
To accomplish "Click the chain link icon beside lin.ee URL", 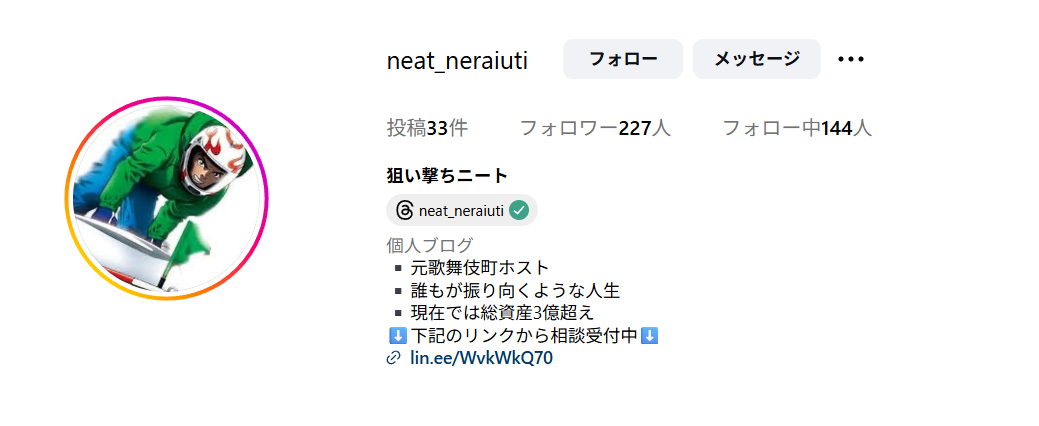I will pyautogui.click(x=394, y=358).
